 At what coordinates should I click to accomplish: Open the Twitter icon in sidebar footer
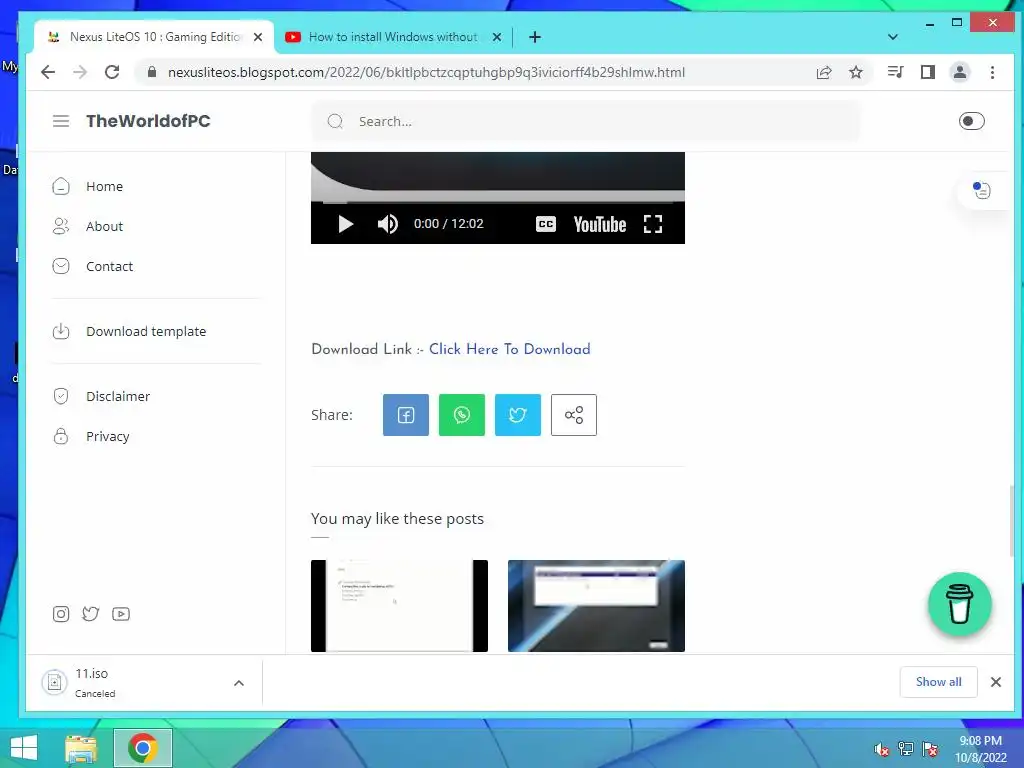[91, 614]
